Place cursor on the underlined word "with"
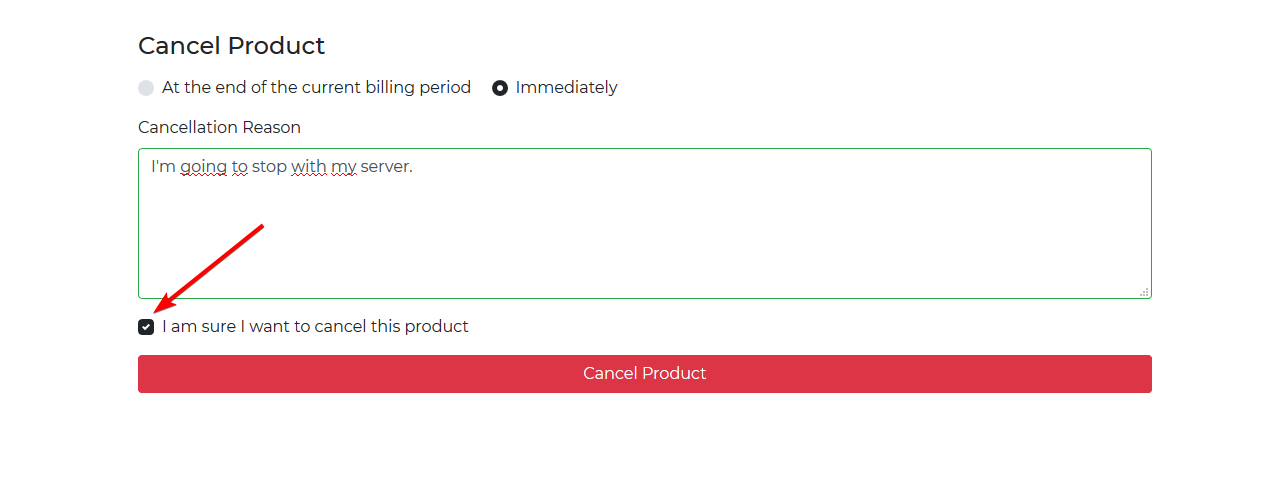1262x481 pixels. tap(308, 167)
